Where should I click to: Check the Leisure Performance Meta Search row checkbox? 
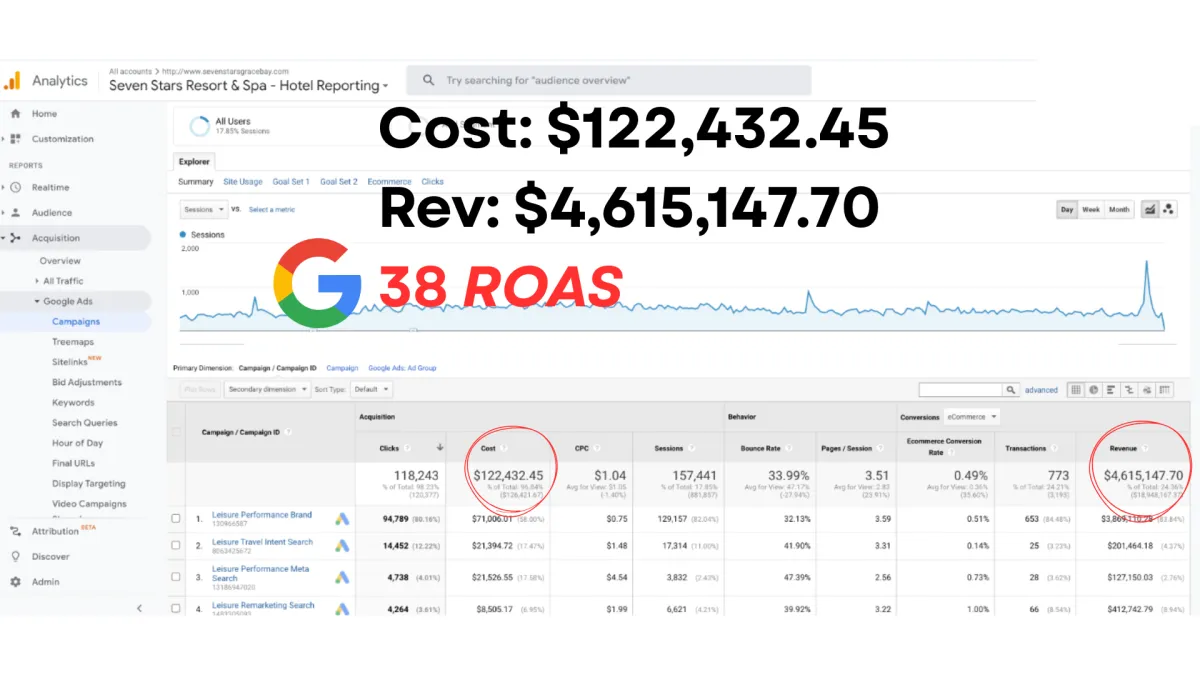tap(176, 577)
